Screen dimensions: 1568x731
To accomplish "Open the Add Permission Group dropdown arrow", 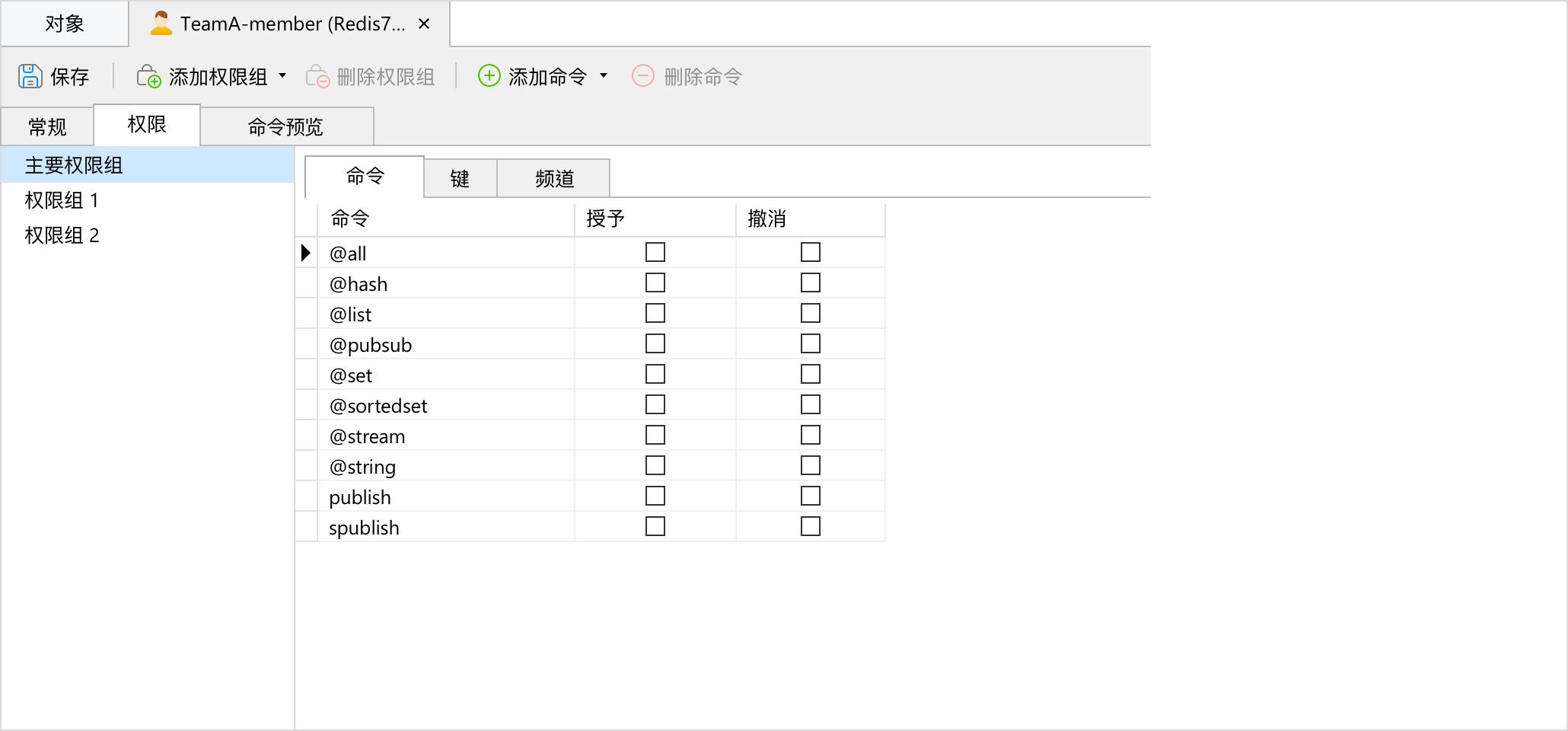I will click(x=282, y=75).
